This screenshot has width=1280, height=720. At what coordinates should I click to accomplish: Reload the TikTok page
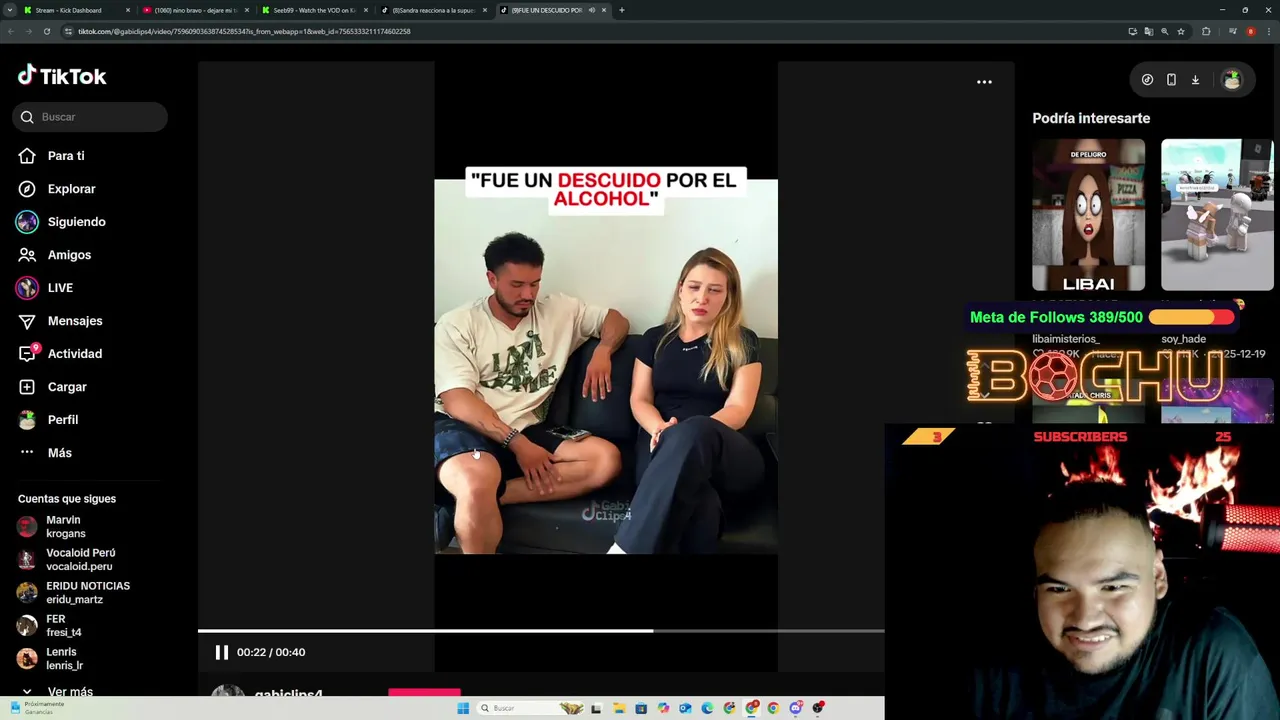pos(47,31)
